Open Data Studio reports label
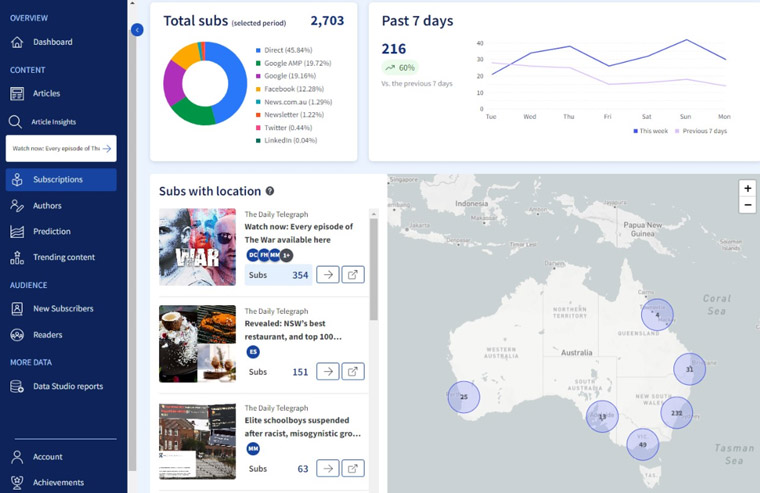Image resolution: width=760 pixels, height=493 pixels. pyautogui.click(x=68, y=386)
